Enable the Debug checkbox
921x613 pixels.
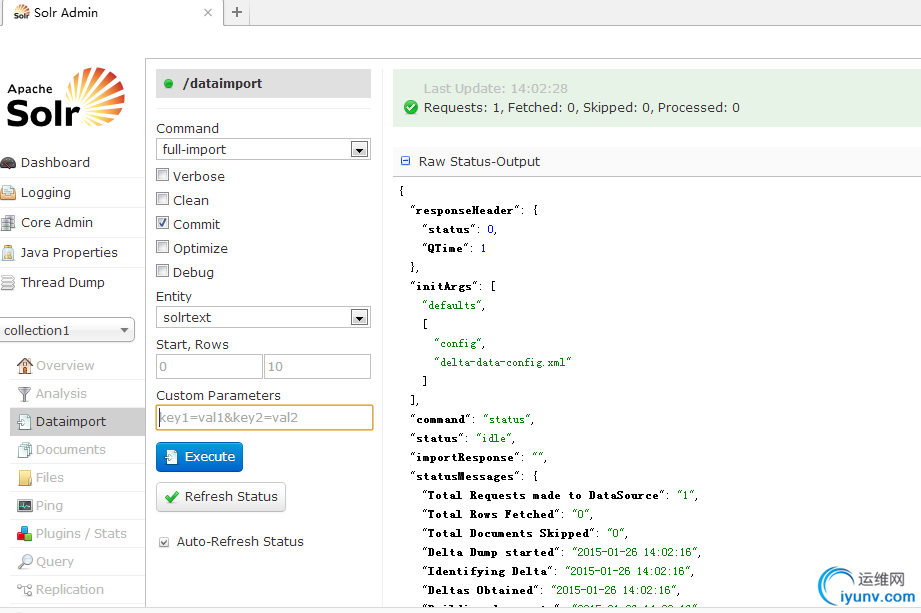[x=163, y=271]
